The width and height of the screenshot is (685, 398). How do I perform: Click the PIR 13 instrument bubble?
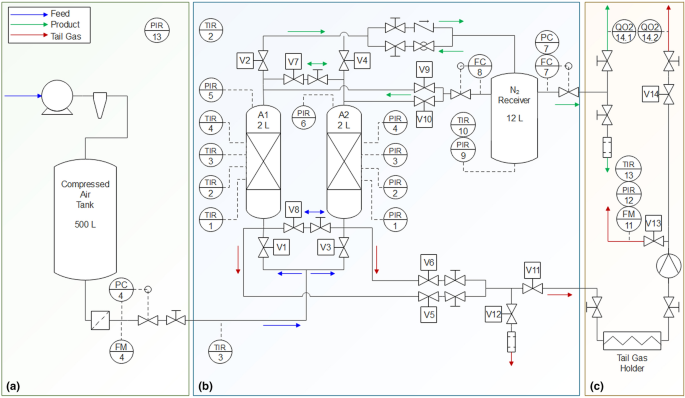(x=157, y=31)
